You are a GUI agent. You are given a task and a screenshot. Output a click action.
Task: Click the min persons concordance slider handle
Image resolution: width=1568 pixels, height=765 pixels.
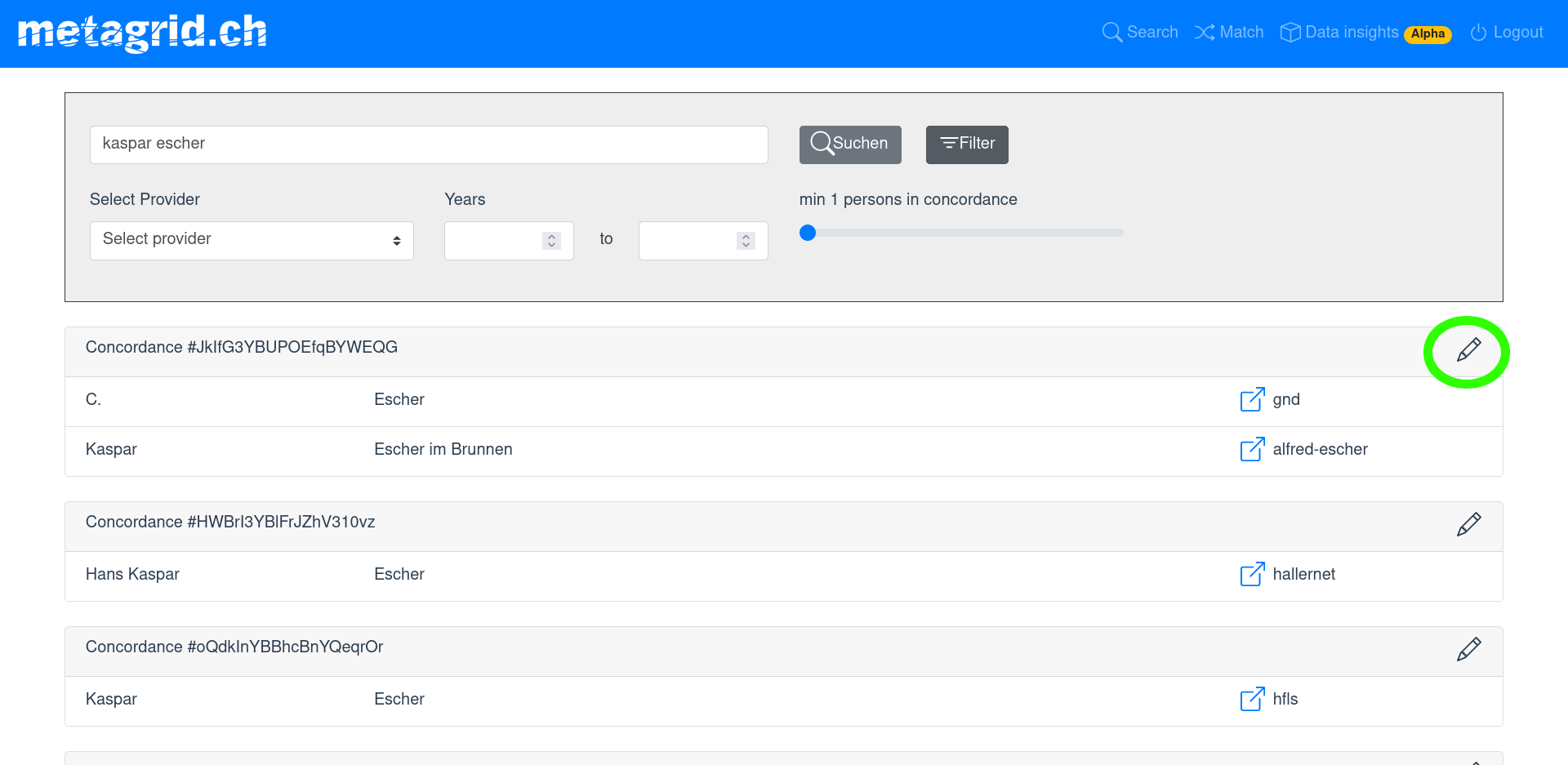808,233
